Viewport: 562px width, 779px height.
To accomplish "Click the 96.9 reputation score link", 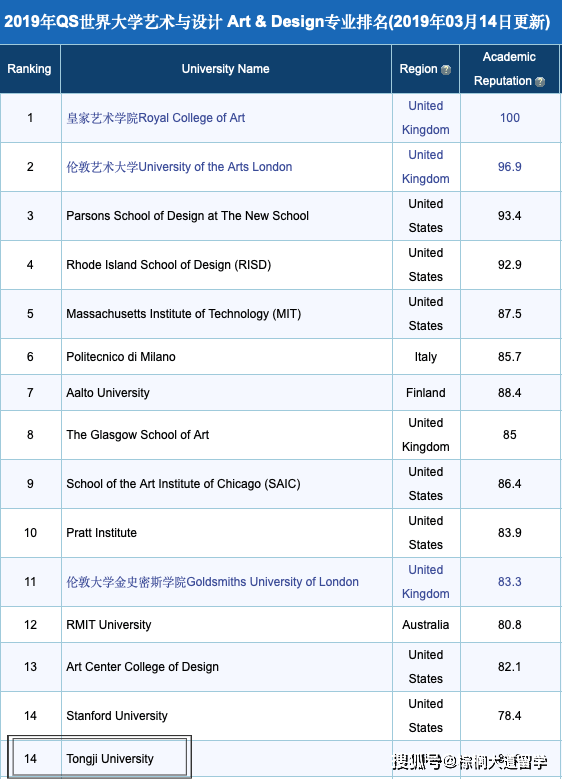I will 509,167.
